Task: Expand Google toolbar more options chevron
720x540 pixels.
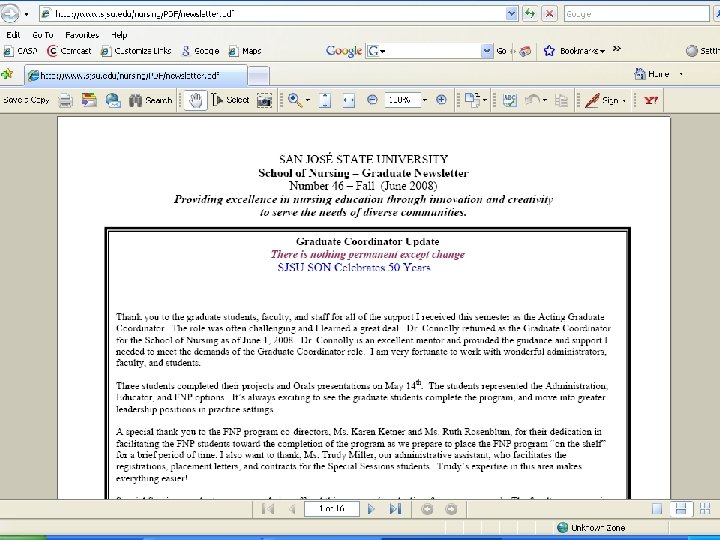Action: pos(617,49)
